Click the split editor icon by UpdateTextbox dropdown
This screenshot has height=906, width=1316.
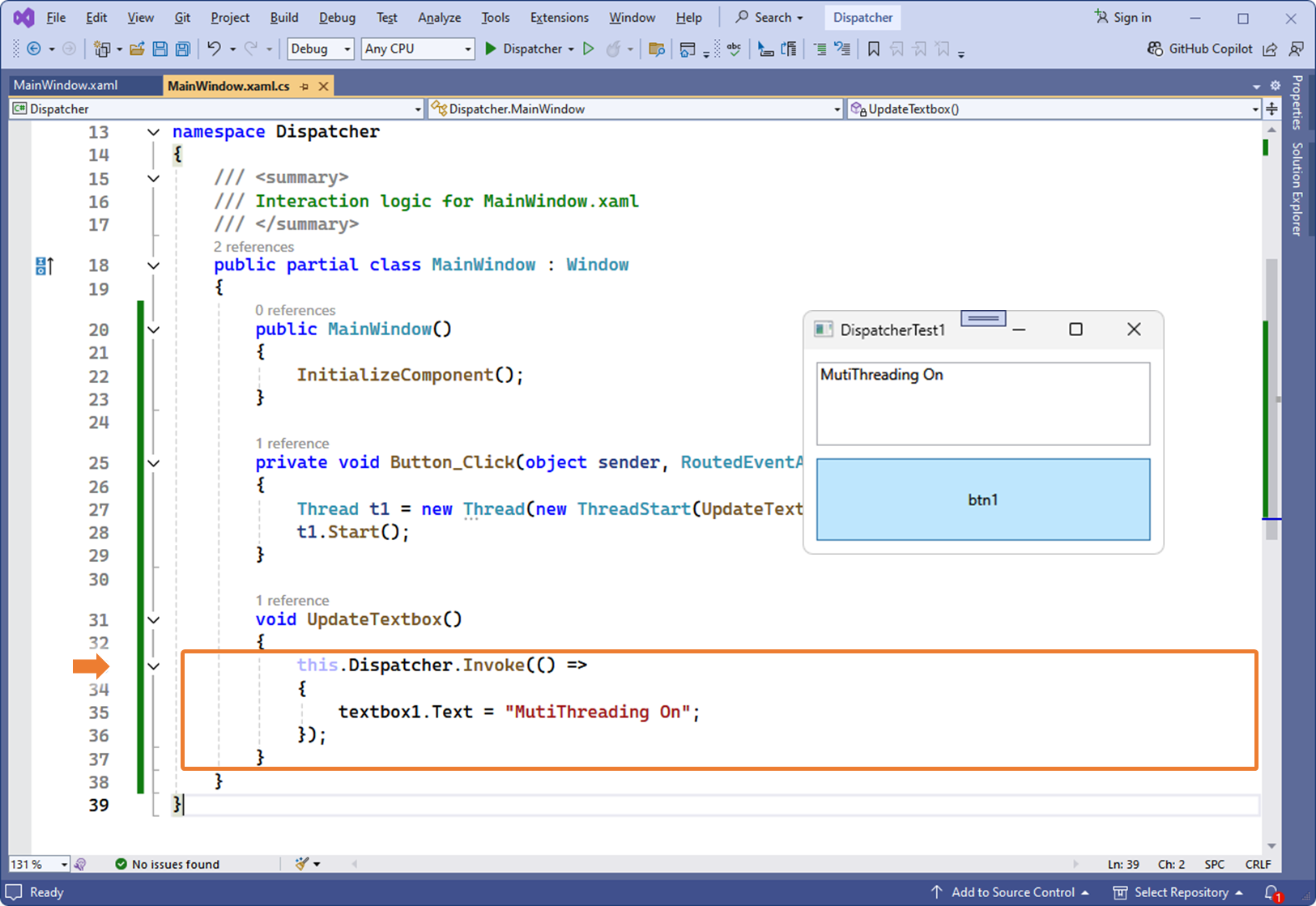pos(1272,108)
